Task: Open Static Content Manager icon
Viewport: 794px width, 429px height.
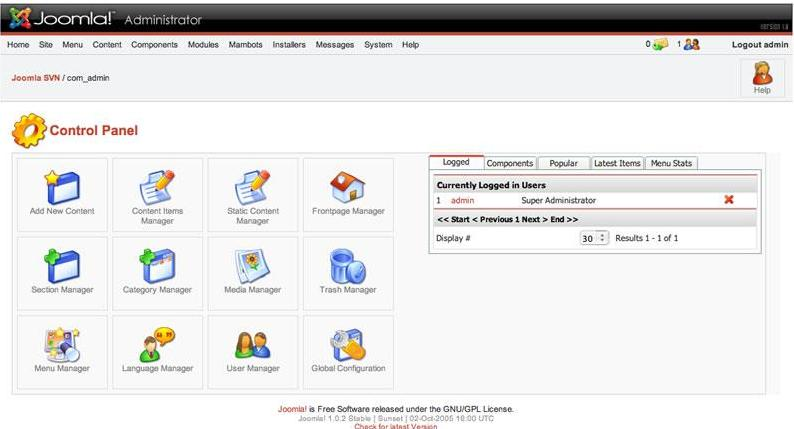Action: 253,188
